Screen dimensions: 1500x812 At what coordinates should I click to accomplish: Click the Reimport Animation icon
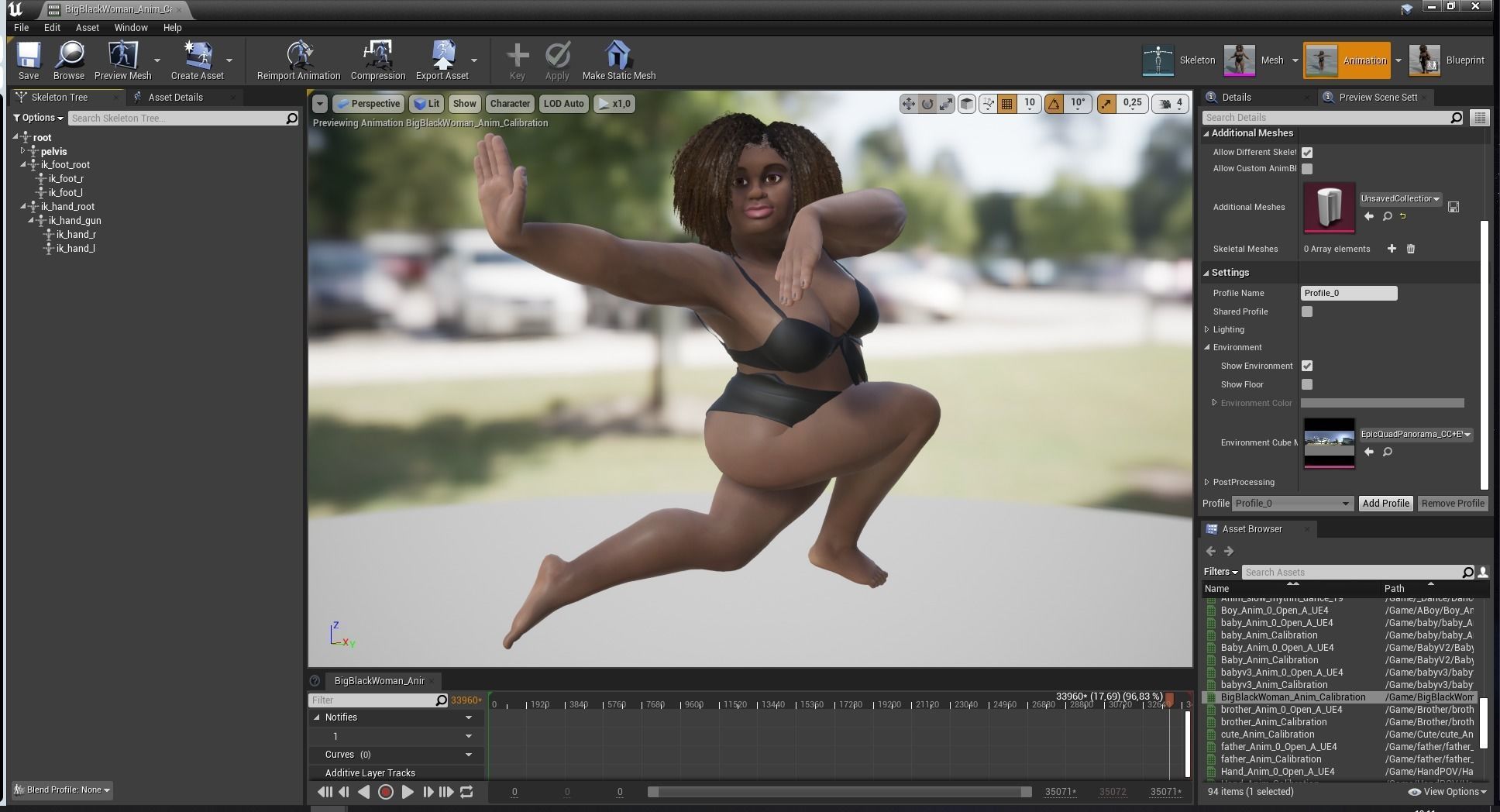(x=299, y=56)
